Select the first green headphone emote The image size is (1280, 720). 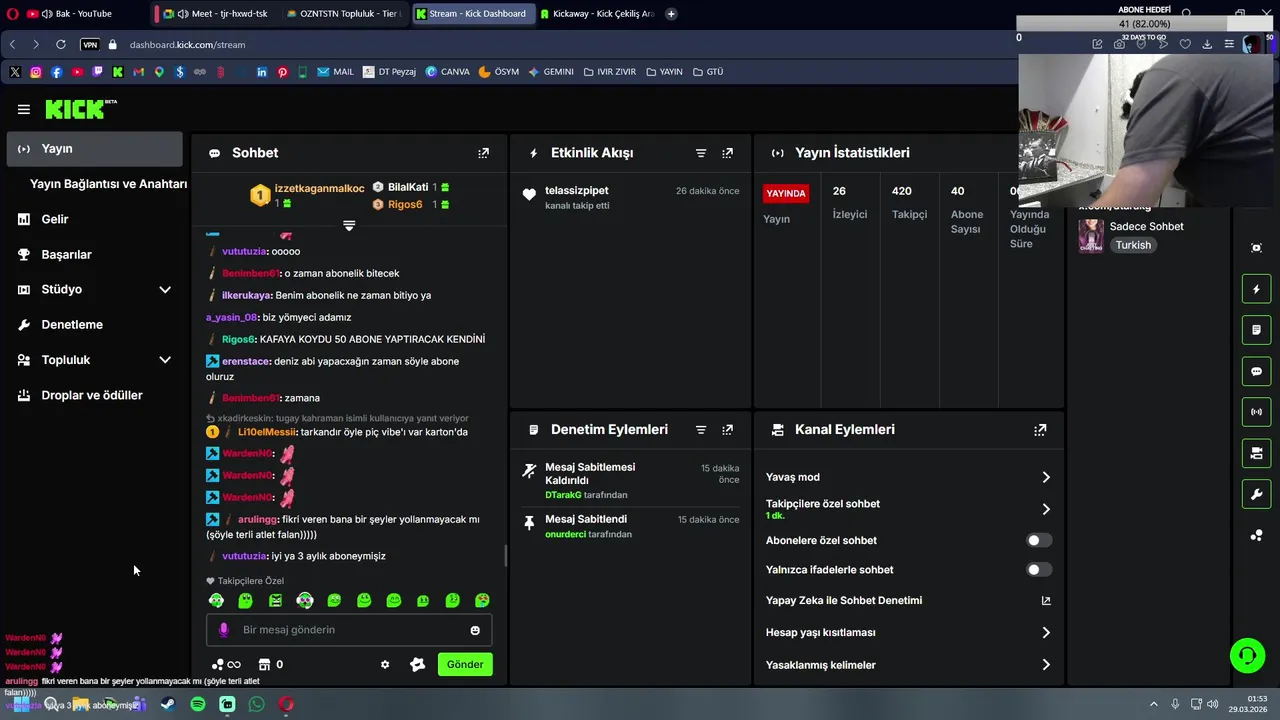pos(216,601)
